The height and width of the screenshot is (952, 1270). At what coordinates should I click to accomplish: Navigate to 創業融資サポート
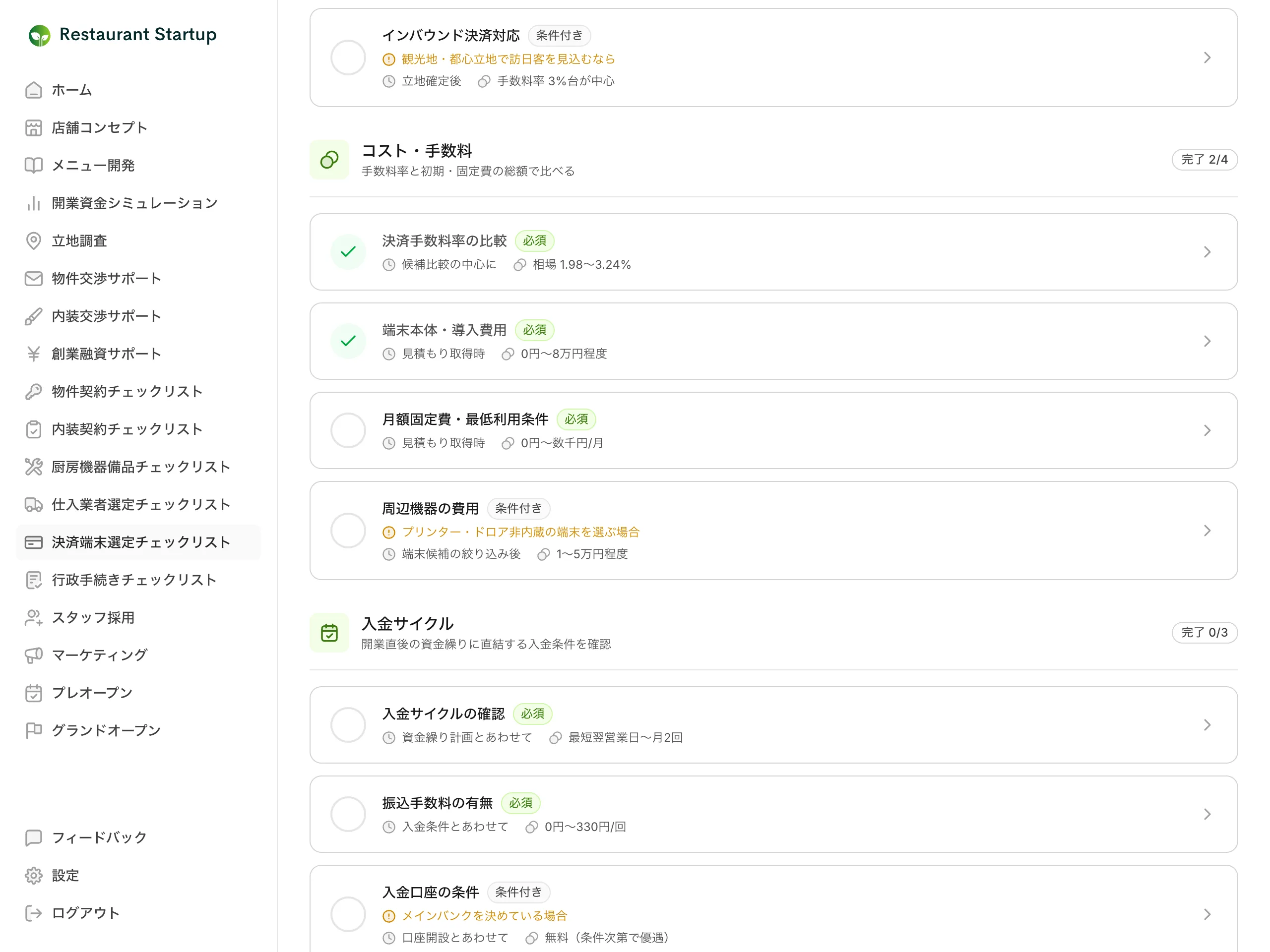point(138,354)
